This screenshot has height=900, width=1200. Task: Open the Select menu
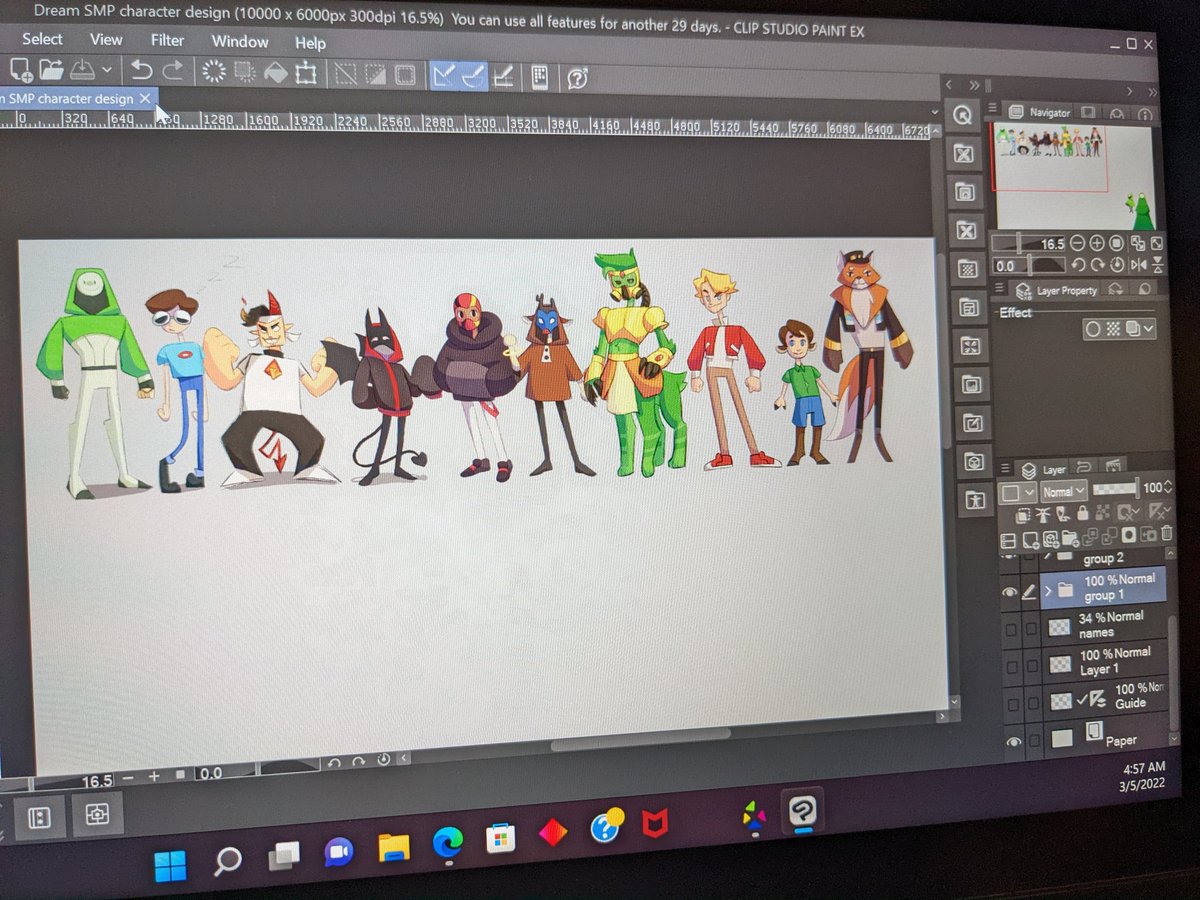click(42, 39)
